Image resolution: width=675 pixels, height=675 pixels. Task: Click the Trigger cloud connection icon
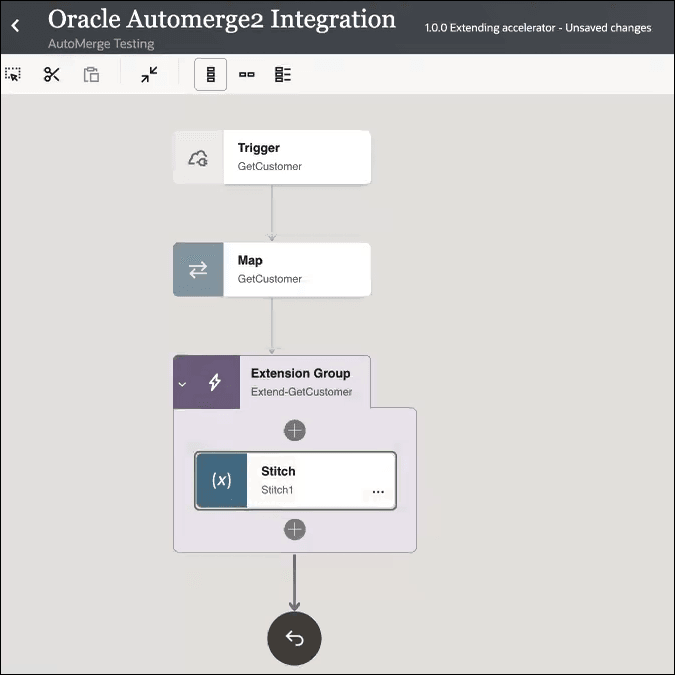pos(198,158)
